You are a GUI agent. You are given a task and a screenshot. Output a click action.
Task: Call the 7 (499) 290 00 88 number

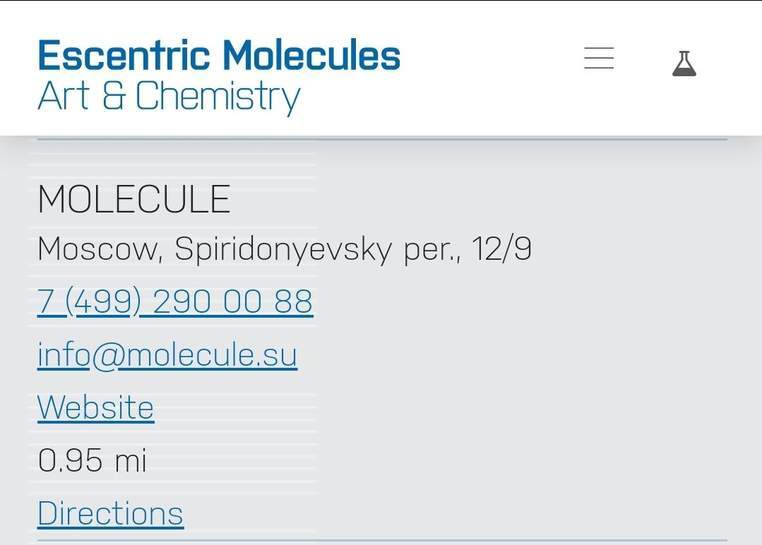coord(175,301)
